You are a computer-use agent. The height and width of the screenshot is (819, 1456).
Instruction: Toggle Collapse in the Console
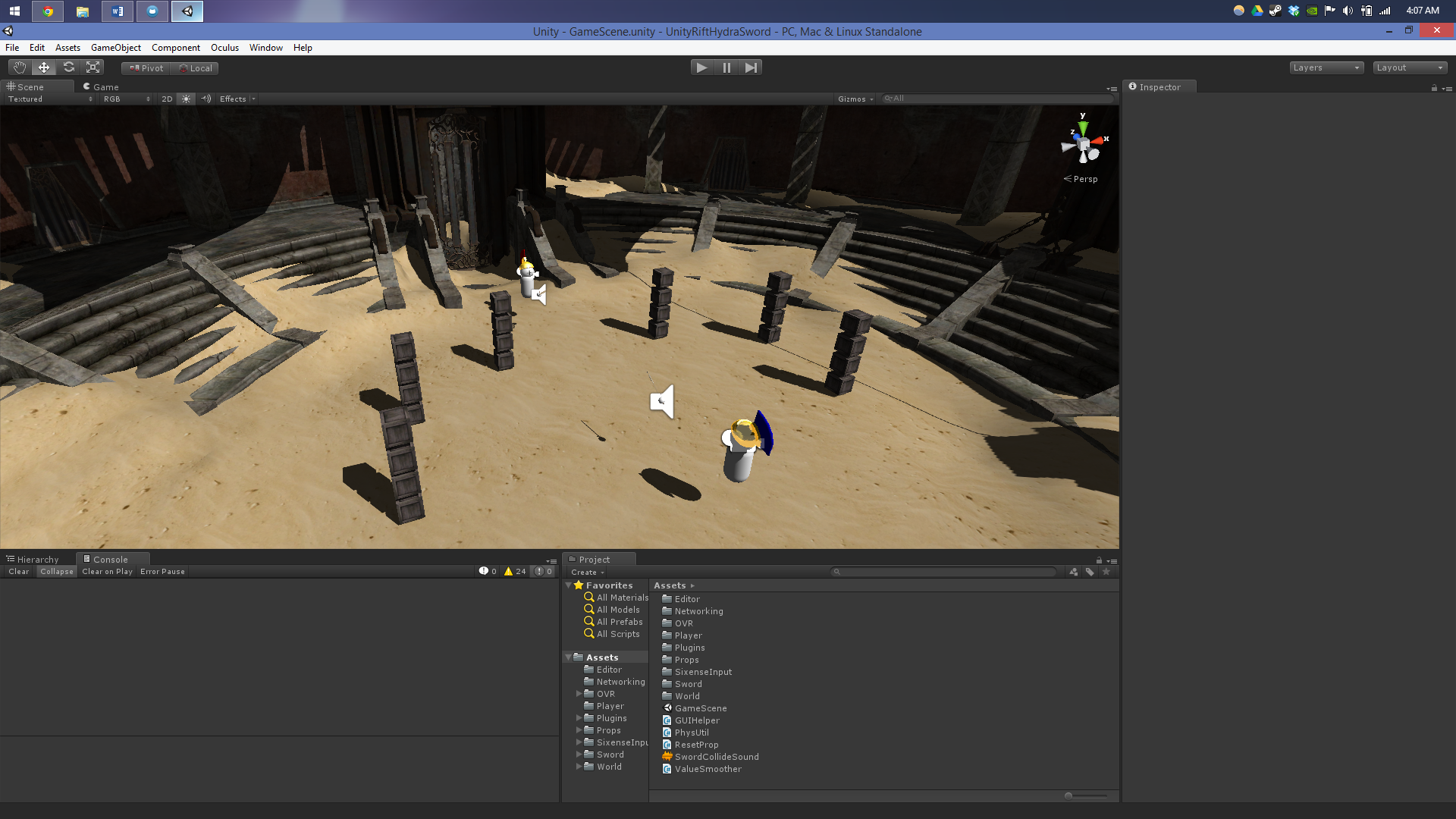[57, 572]
